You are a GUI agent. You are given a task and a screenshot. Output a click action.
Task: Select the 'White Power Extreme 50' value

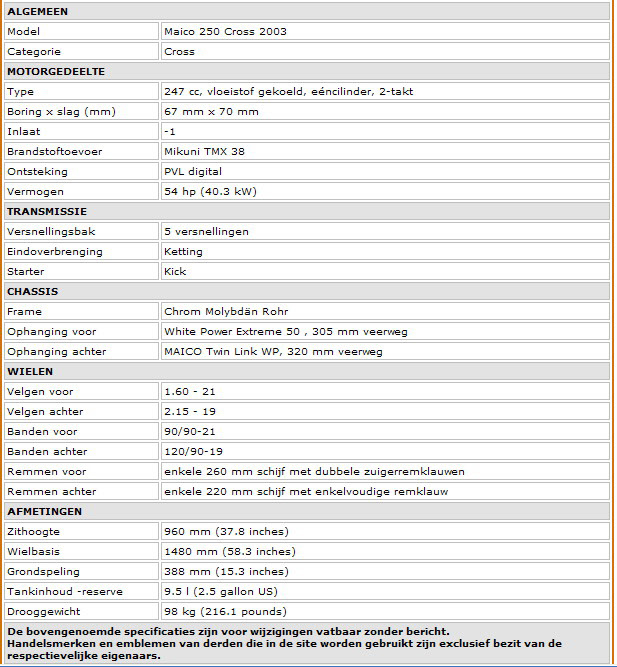(232, 331)
